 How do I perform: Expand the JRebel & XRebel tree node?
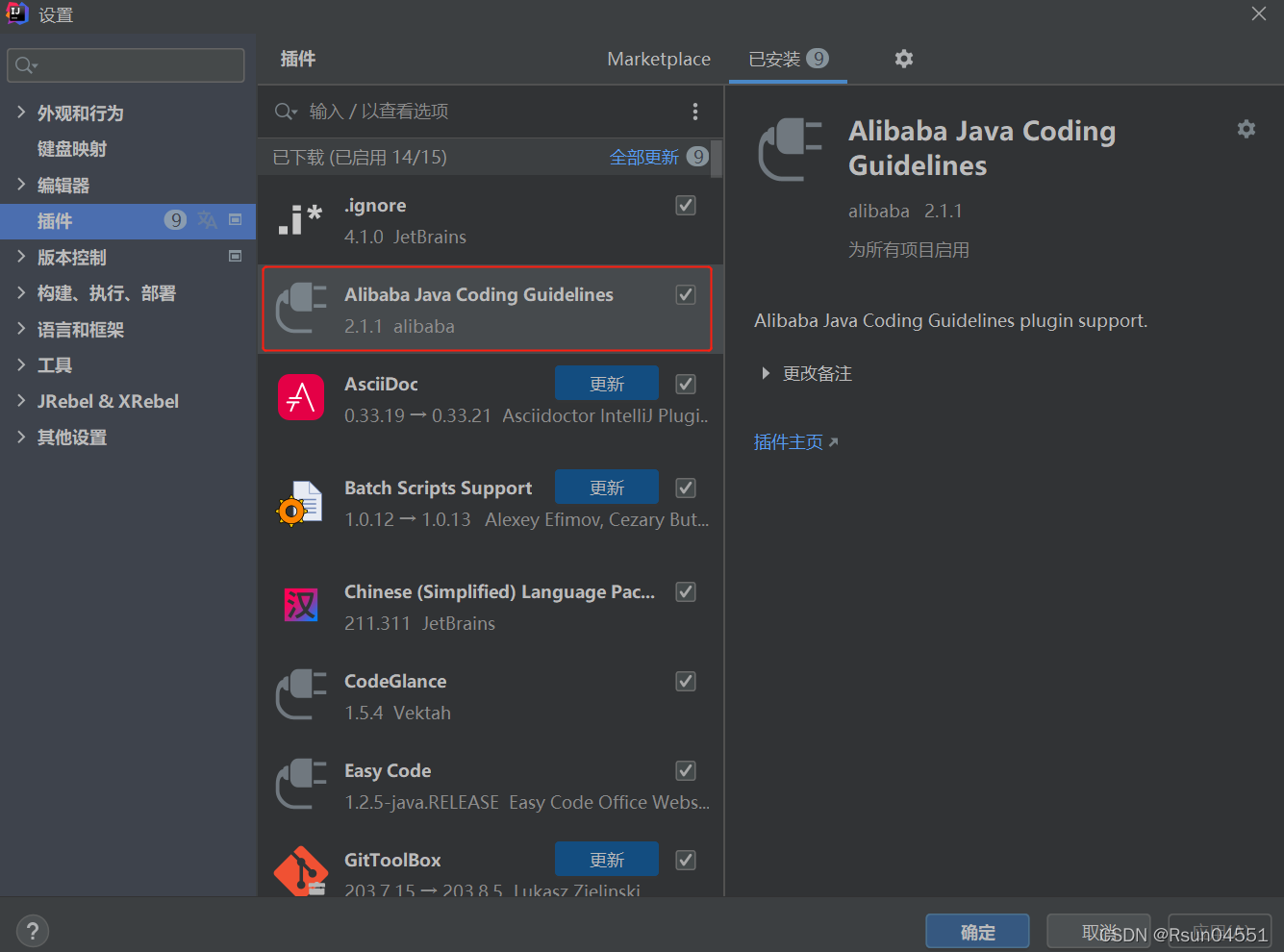21,401
